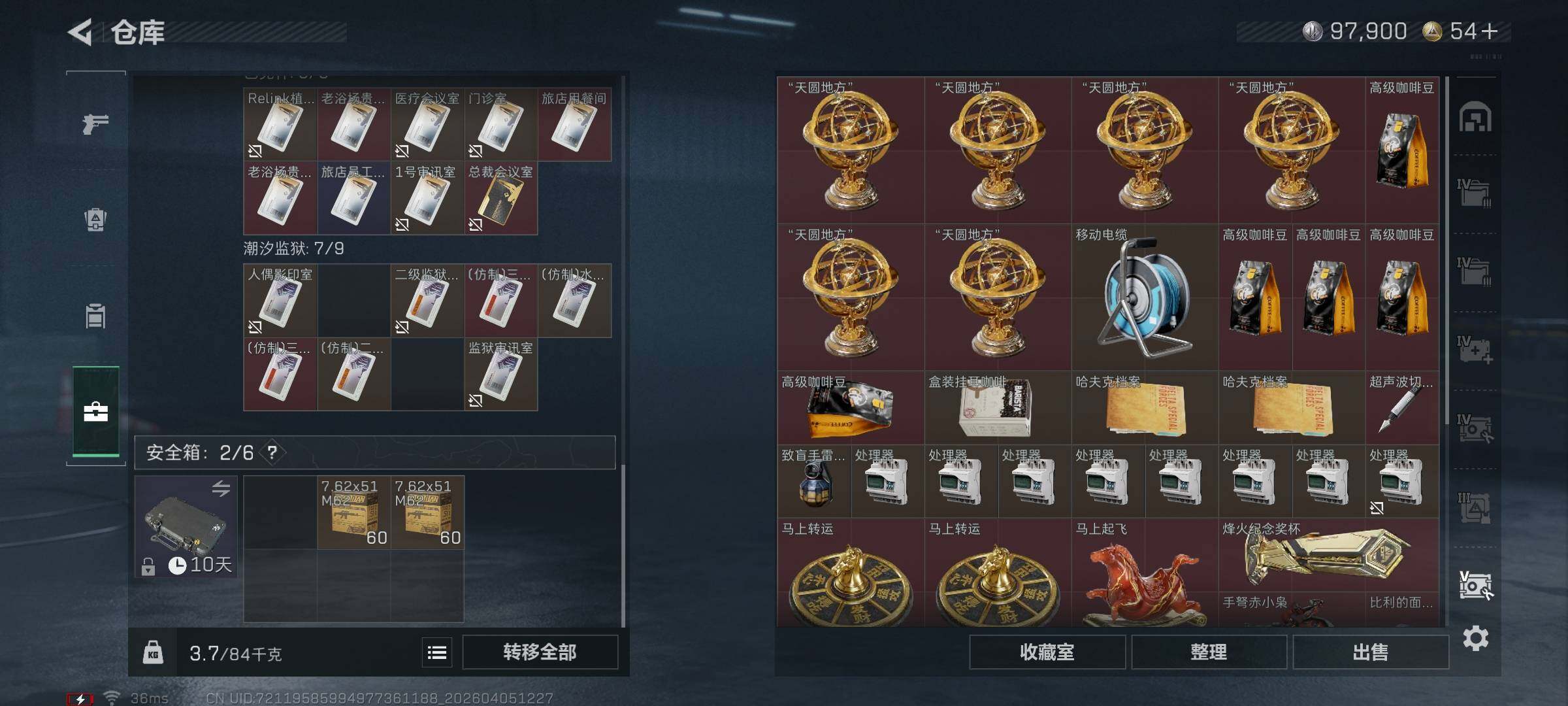
Task: Select the 总裁会议室 gold key card
Action: click(x=501, y=198)
